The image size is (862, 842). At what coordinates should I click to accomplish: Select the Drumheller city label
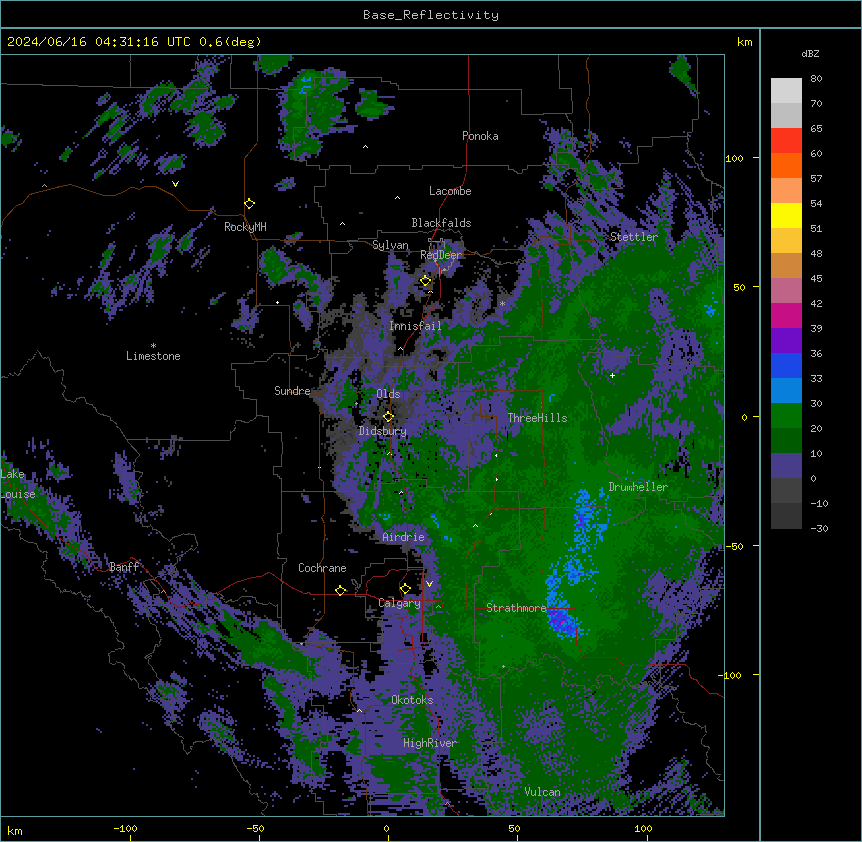tap(638, 487)
